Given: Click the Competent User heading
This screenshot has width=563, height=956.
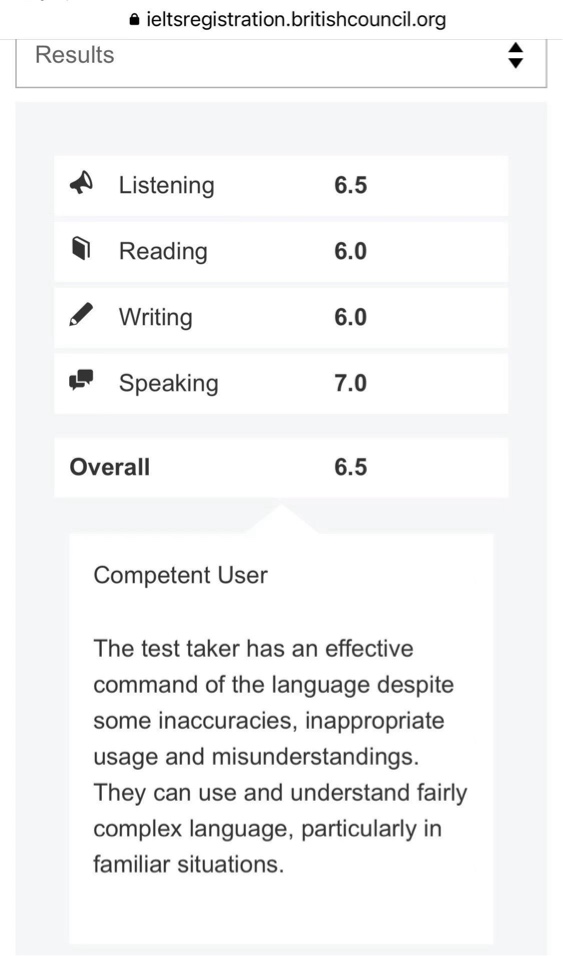Looking at the screenshot, I should (x=181, y=575).
